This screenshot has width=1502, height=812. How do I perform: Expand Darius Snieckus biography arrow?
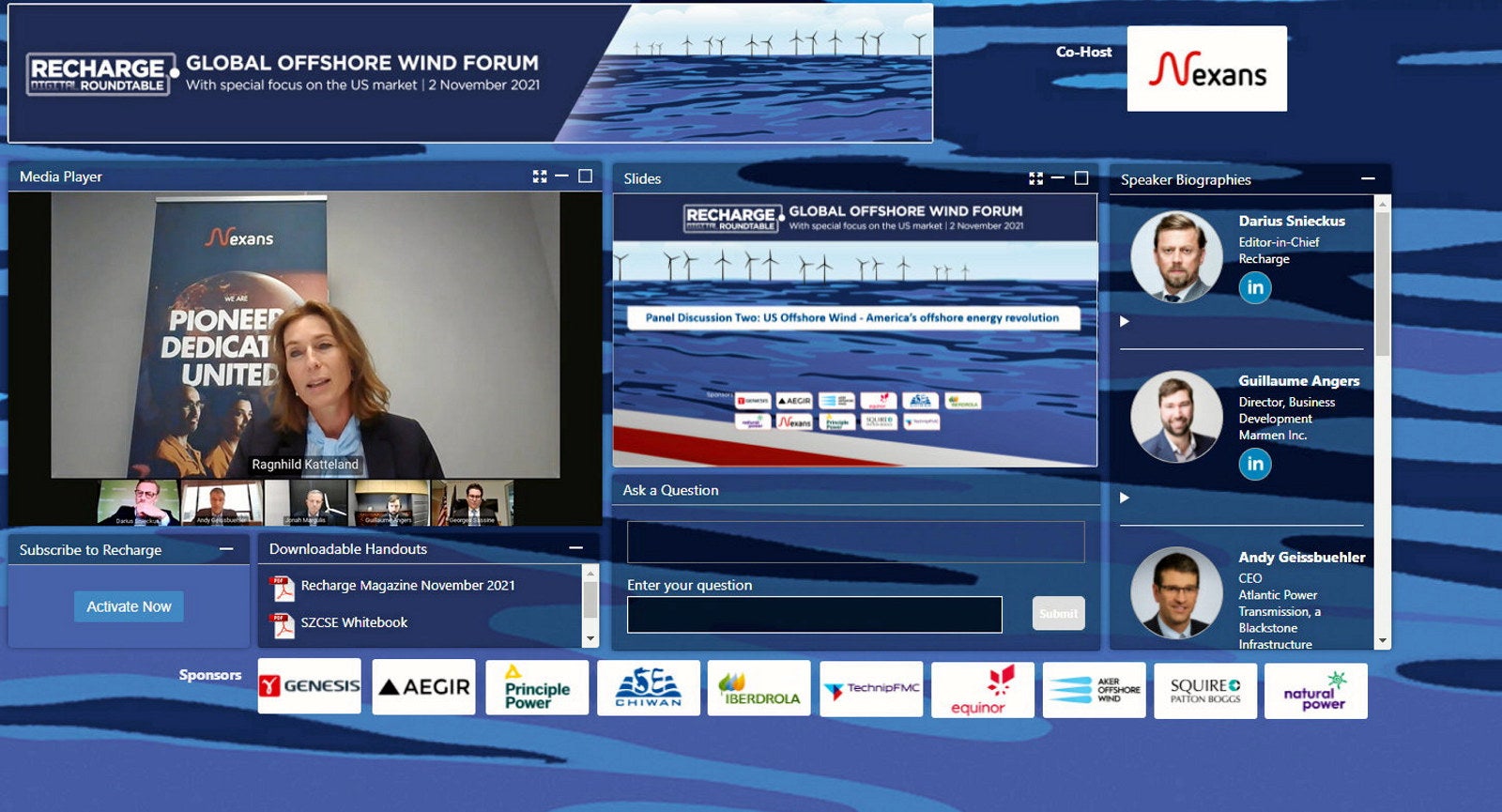click(1125, 321)
